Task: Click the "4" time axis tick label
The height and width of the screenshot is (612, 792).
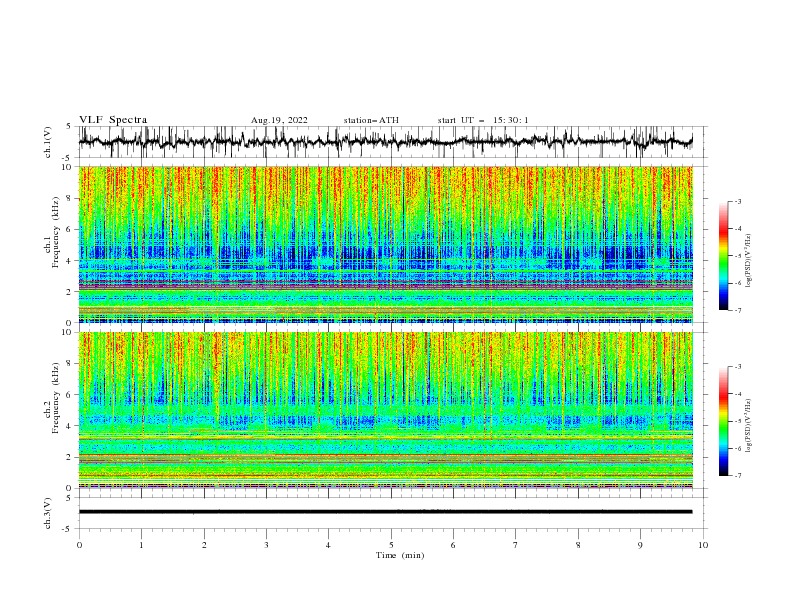Action: (x=328, y=545)
